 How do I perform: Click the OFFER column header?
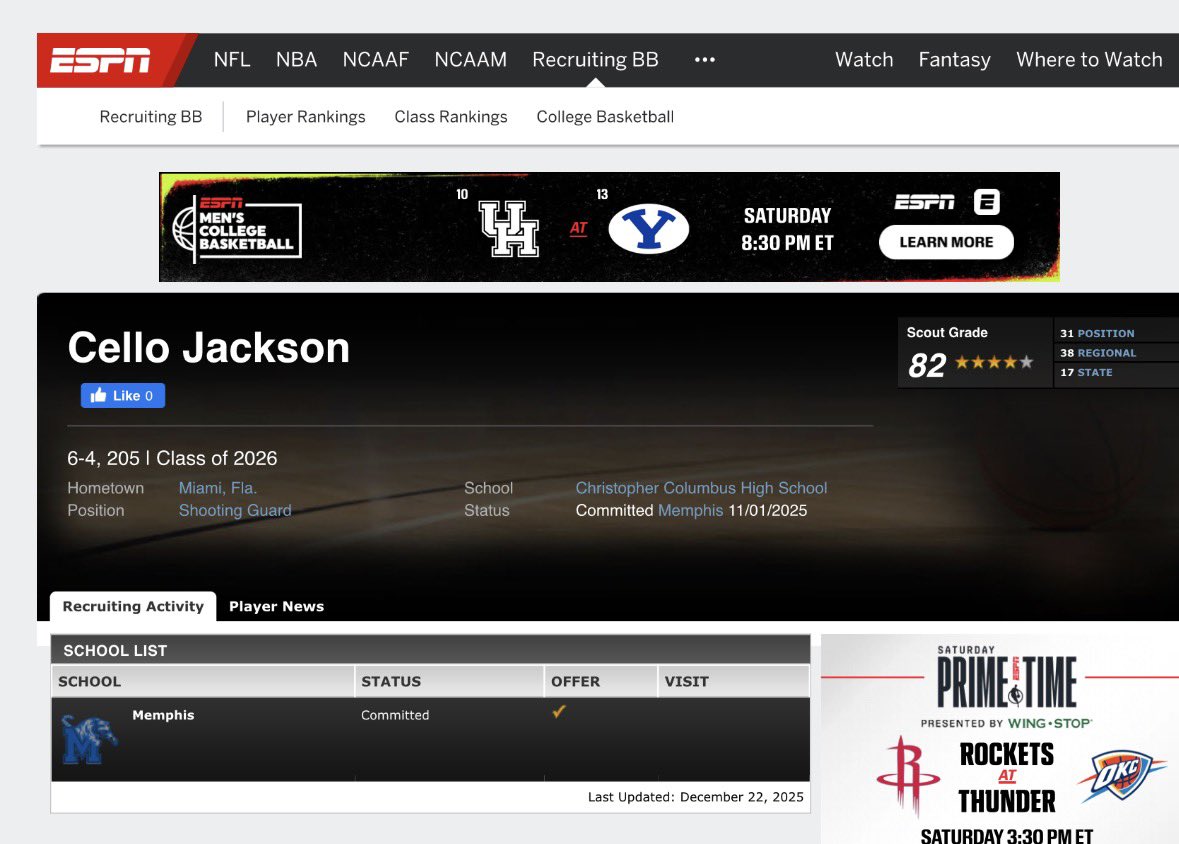pyautogui.click(x=601, y=681)
